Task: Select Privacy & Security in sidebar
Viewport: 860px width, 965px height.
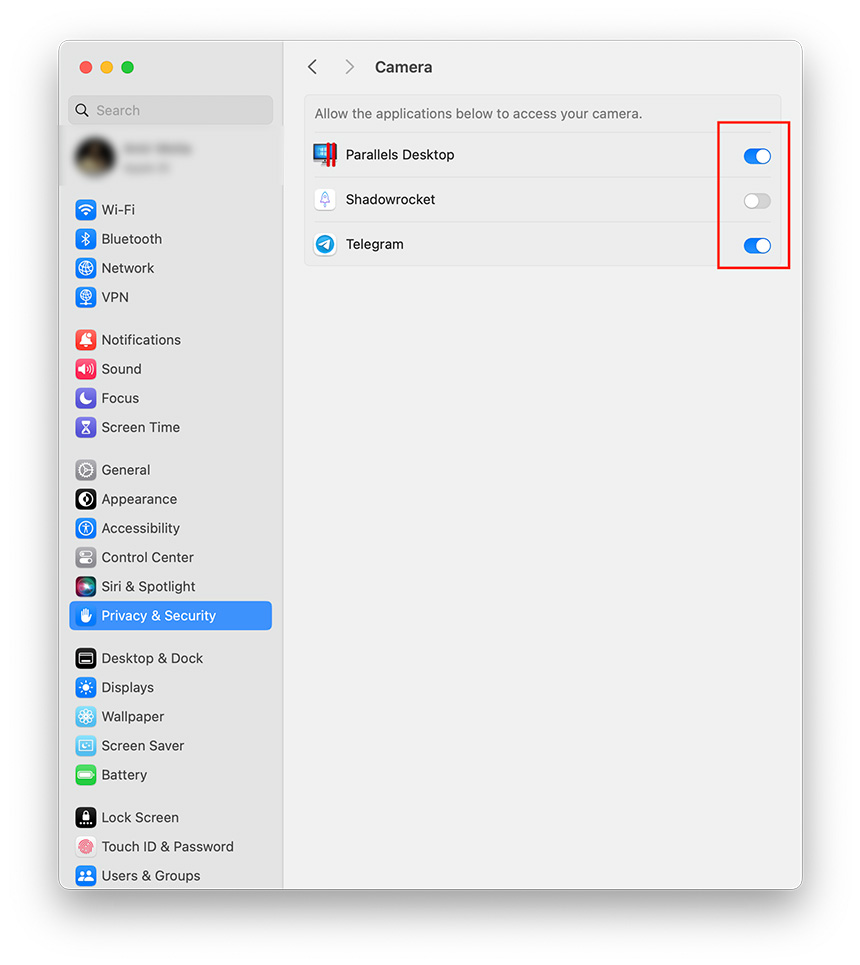Action: pyautogui.click(x=171, y=615)
